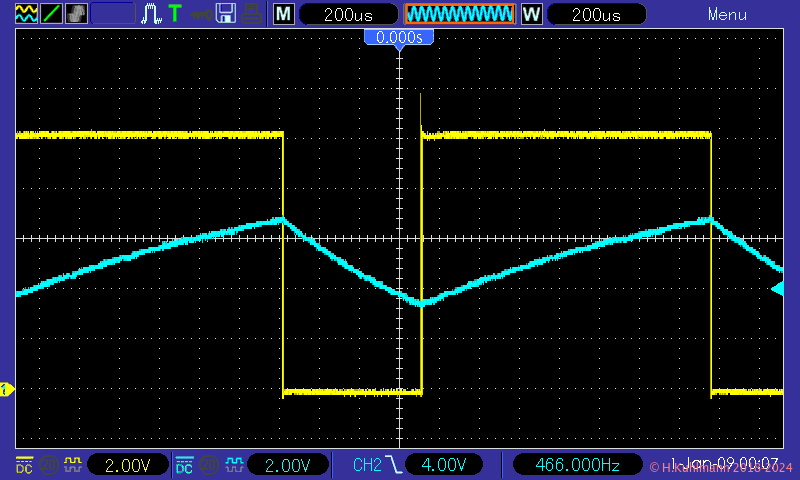Click the W window timebase button
This screenshot has width=800, height=480.
tap(532, 14)
